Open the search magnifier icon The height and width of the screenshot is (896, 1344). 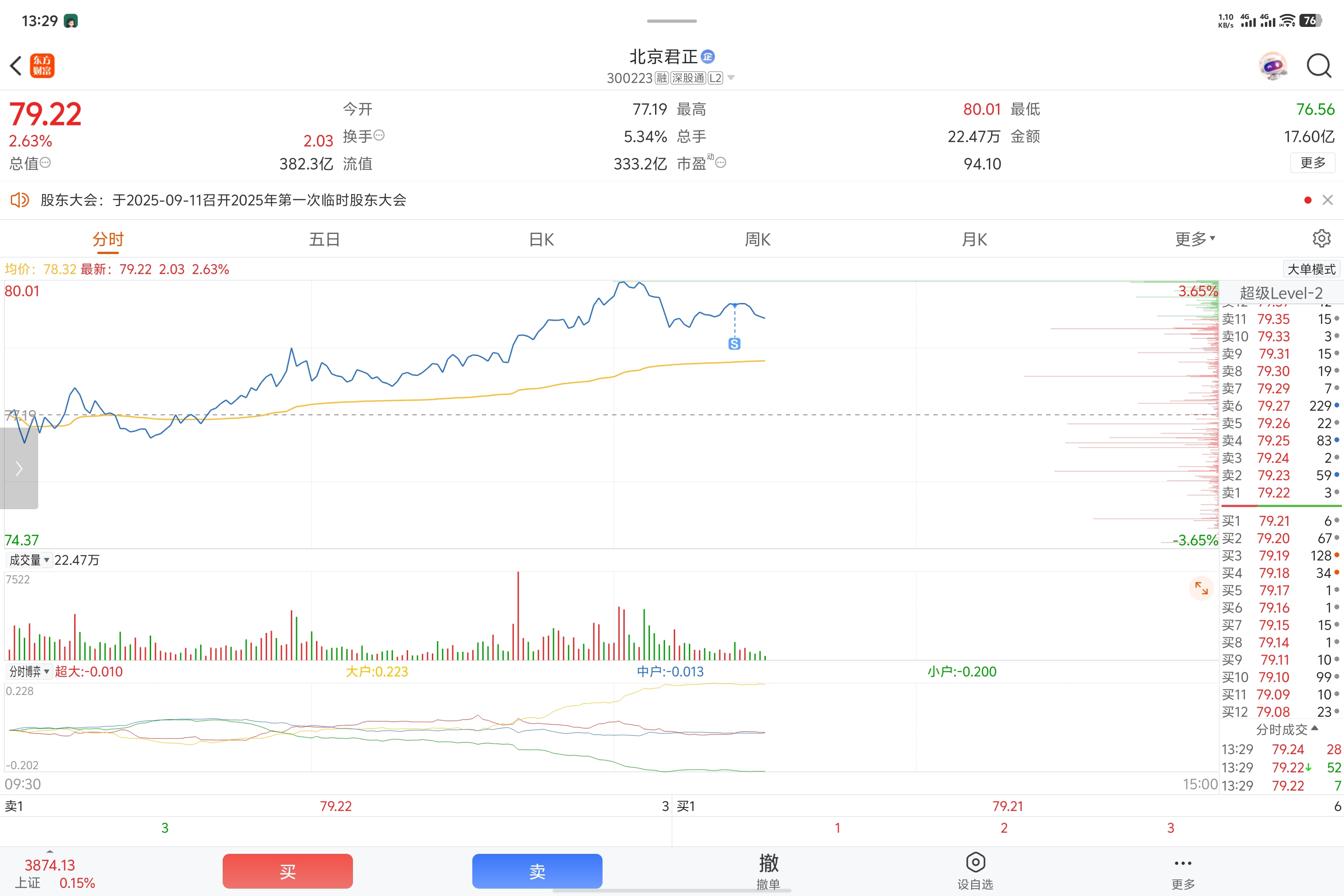point(1319,66)
